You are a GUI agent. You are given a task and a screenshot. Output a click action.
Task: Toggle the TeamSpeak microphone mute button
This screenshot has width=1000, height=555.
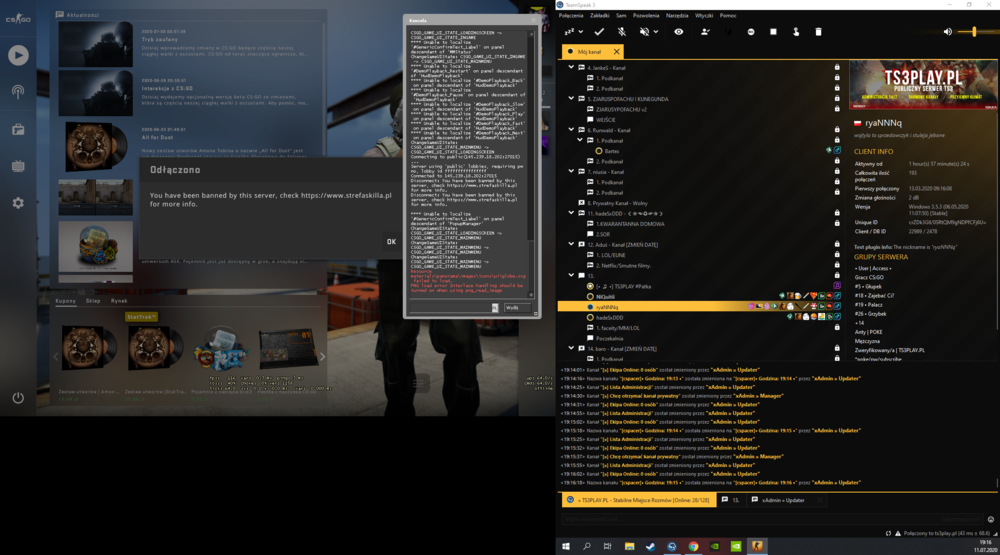pyautogui.click(x=622, y=31)
